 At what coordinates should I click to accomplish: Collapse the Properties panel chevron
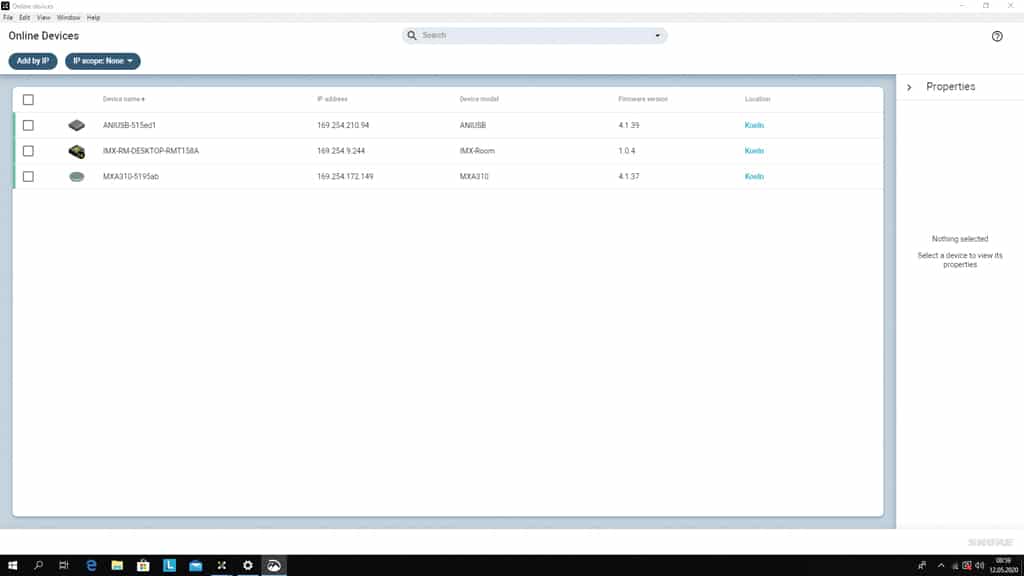(x=909, y=87)
